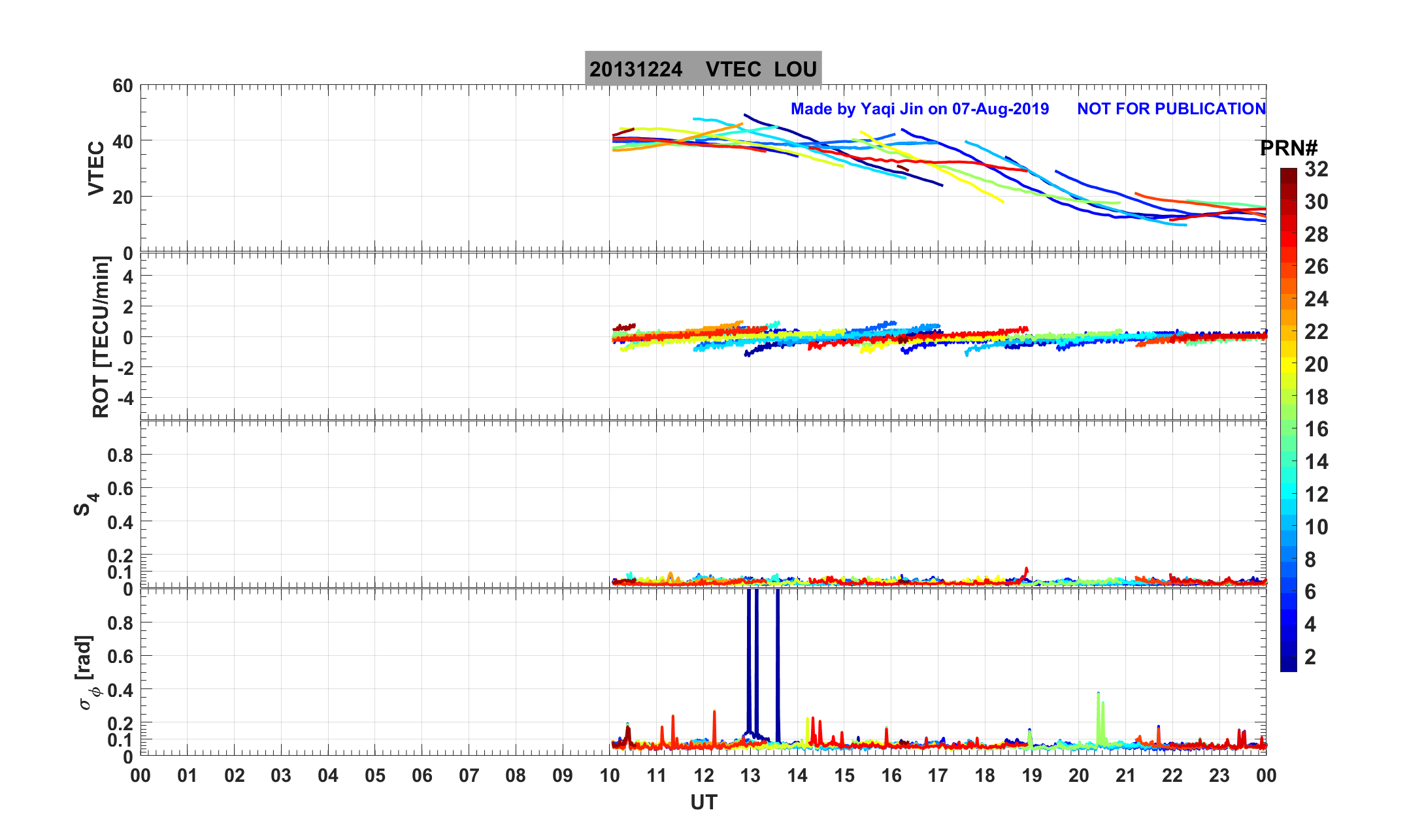Click the x-axis tick label 05
Image resolution: width=1407 pixels, height=840 pixels.
click(x=374, y=775)
